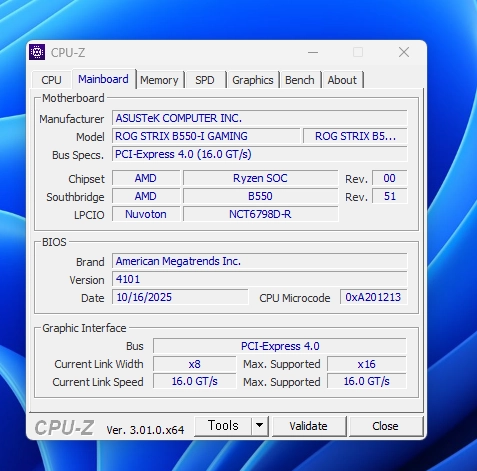Click the NCT6798D-R field
Viewport: 477px width, 471px height.
click(260, 214)
